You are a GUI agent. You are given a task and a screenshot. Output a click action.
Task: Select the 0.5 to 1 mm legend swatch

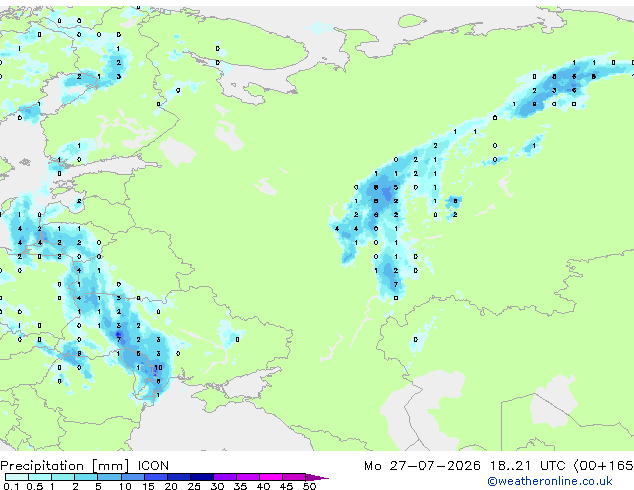click(40, 477)
